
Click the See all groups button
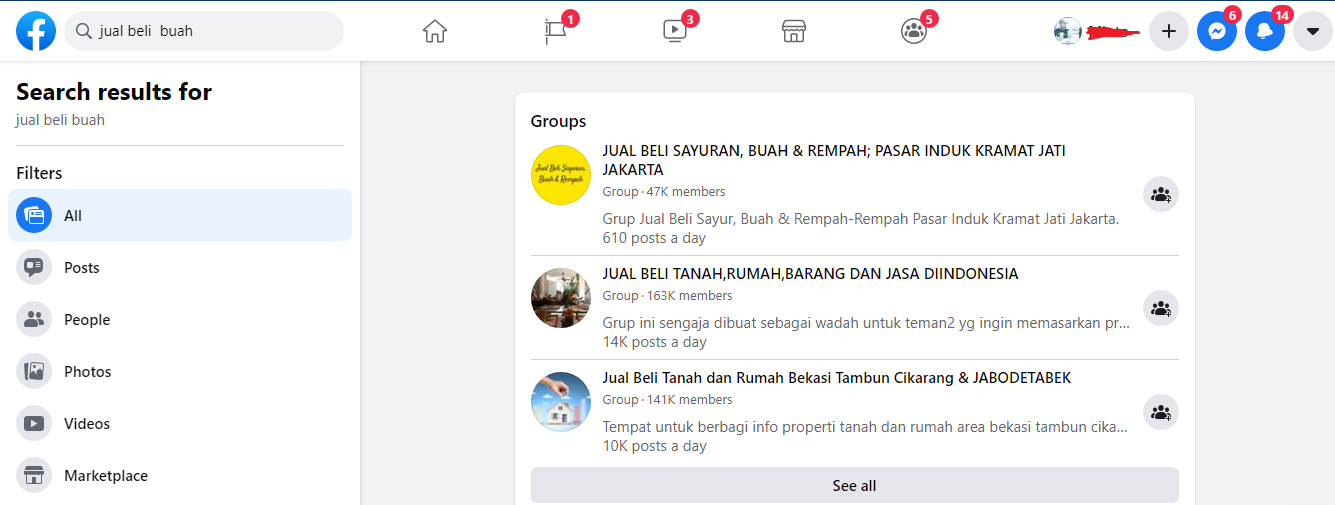pos(855,485)
